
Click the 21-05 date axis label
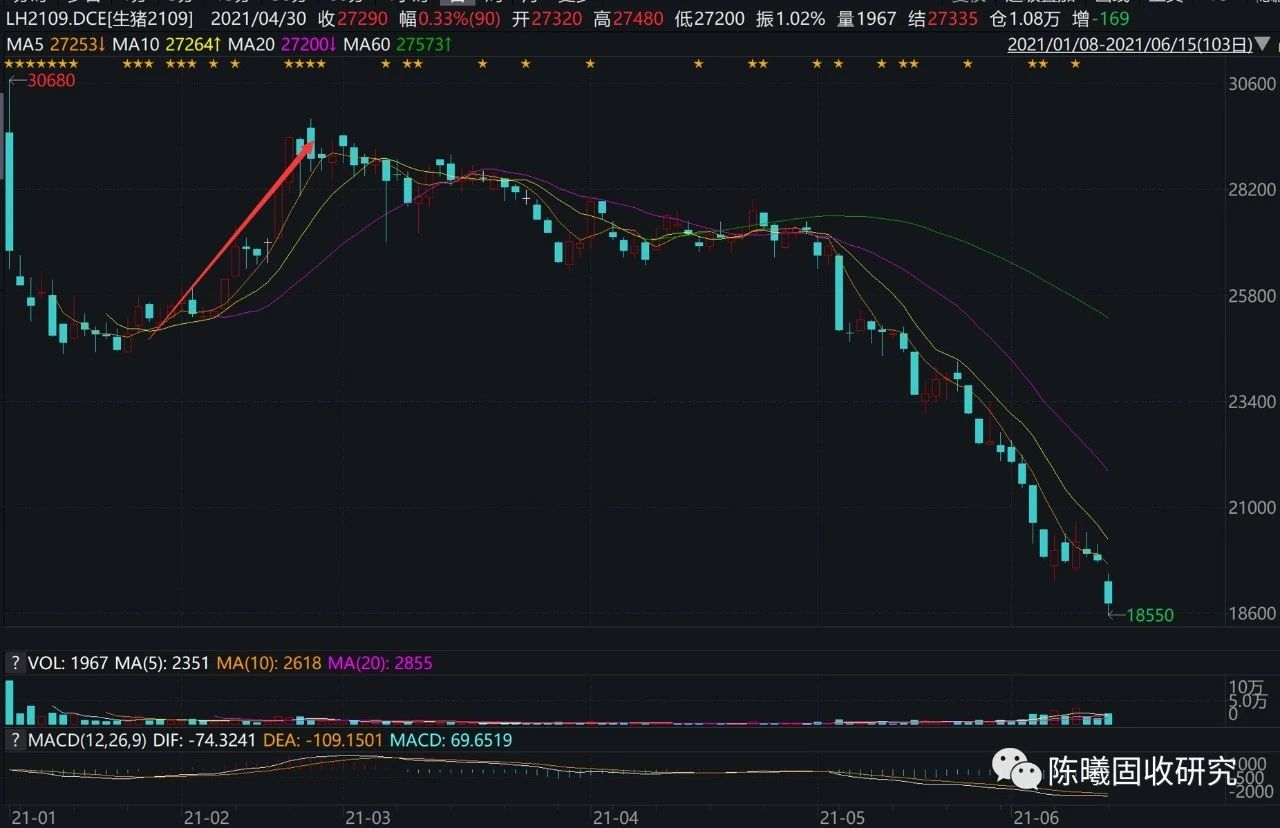[841, 817]
